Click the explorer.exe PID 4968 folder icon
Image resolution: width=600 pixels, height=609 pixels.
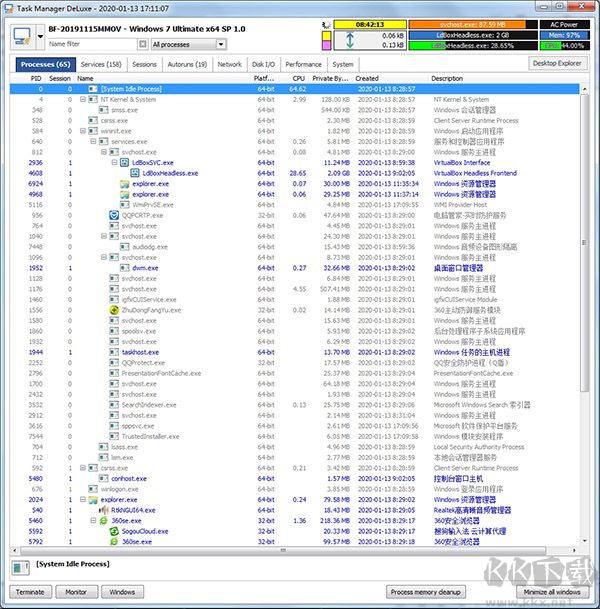(124, 194)
